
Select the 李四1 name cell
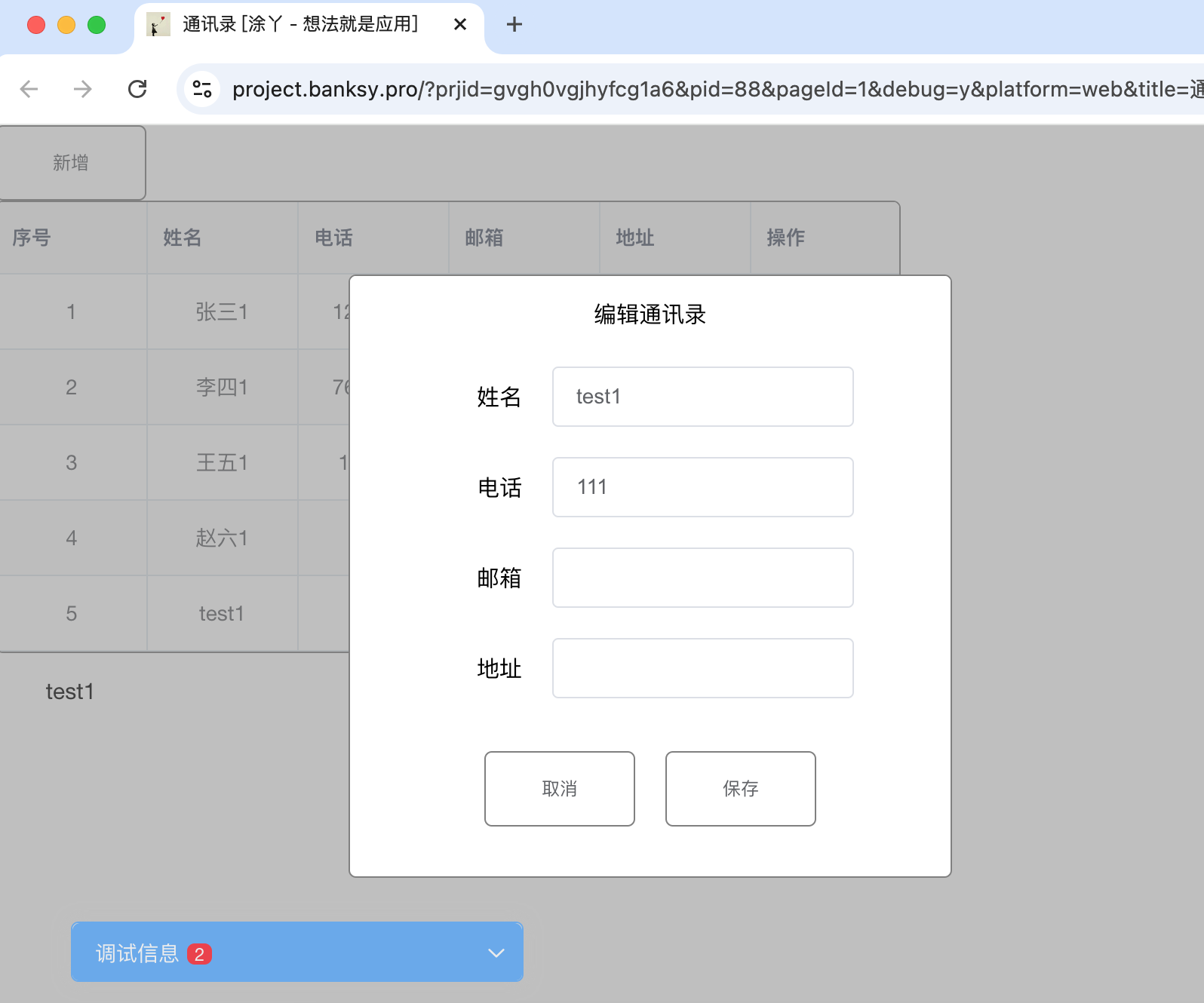point(222,387)
